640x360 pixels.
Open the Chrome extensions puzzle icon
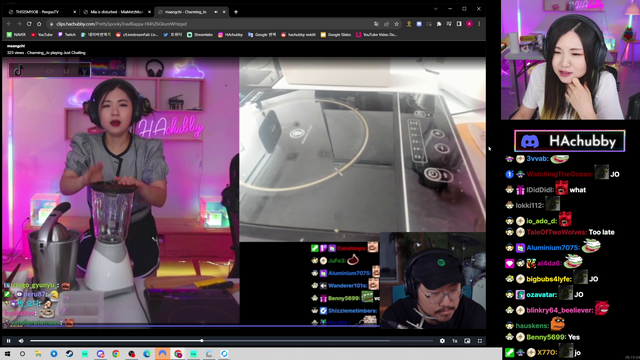click(439, 24)
